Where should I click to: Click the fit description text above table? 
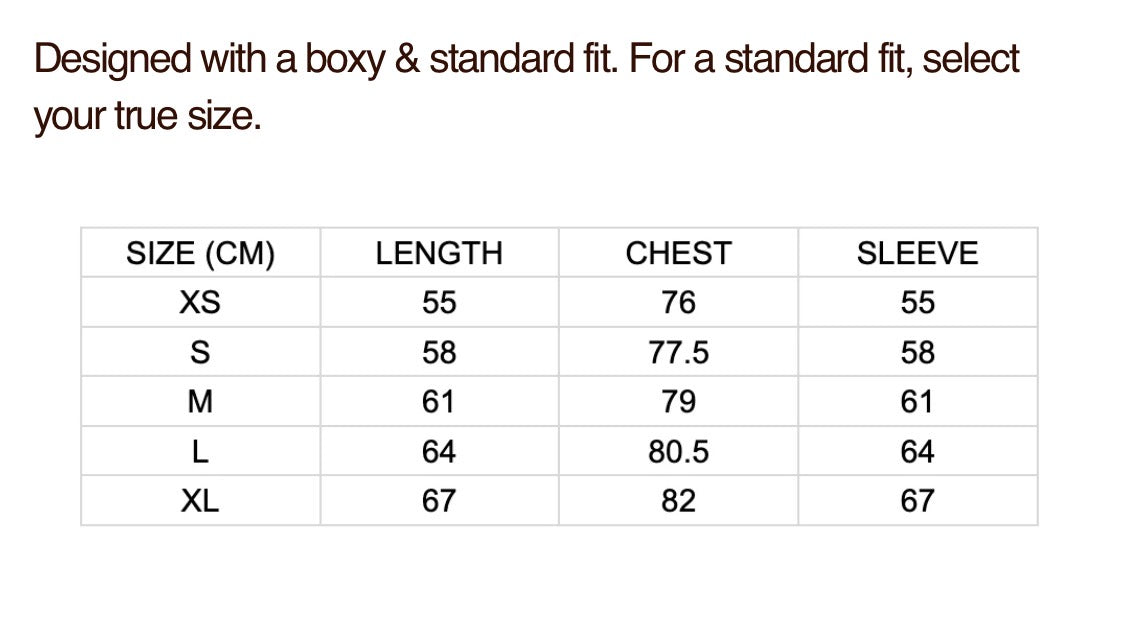click(x=526, y=87)
